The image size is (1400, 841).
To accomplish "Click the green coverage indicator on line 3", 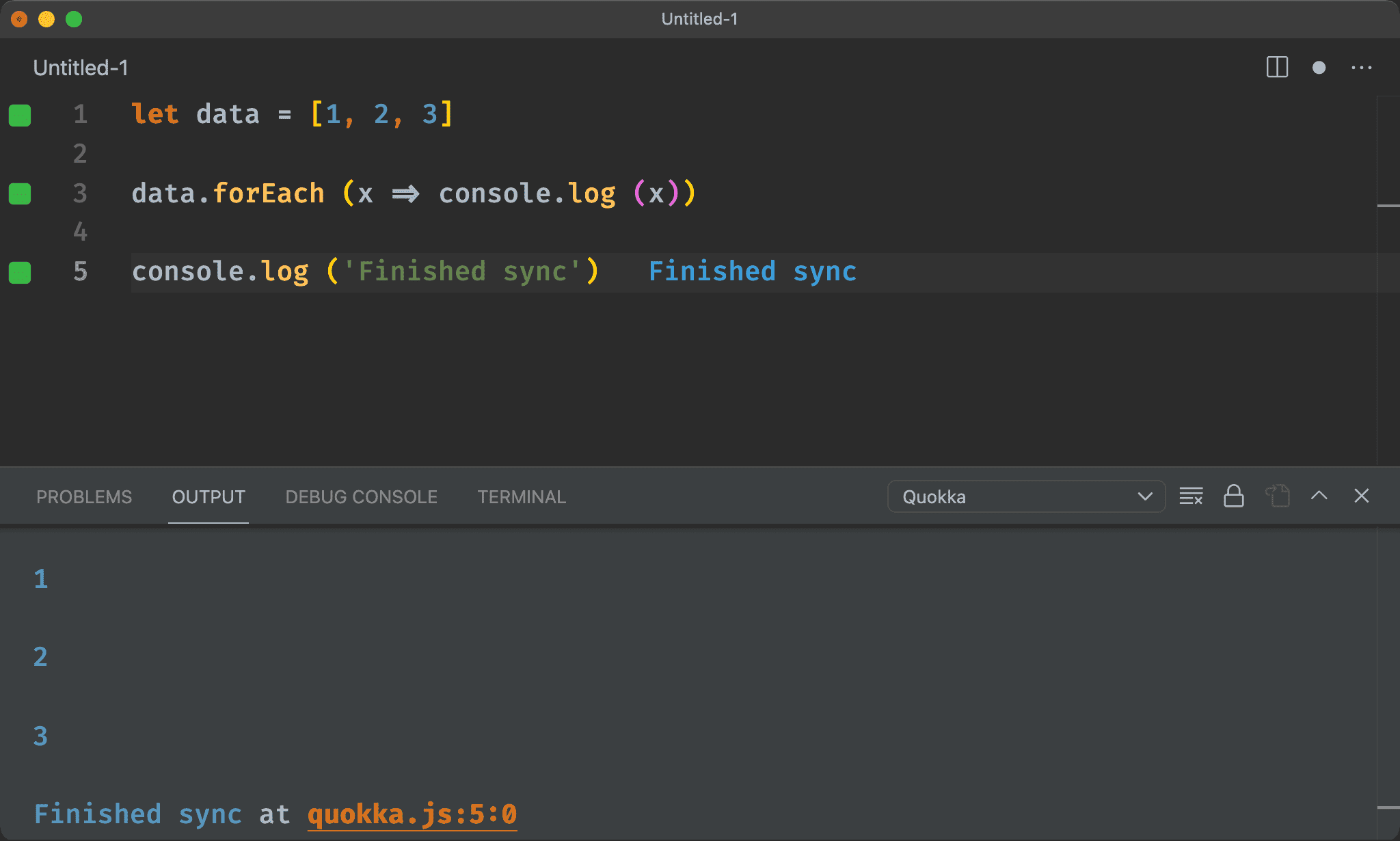I will 20,193.
